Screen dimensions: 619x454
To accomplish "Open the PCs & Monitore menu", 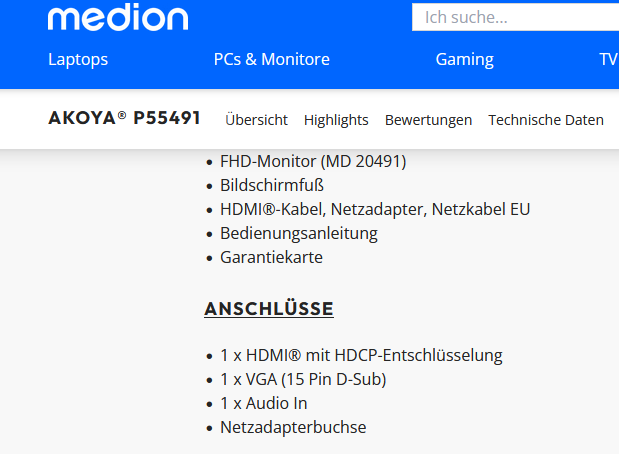I will click(272, 60).
